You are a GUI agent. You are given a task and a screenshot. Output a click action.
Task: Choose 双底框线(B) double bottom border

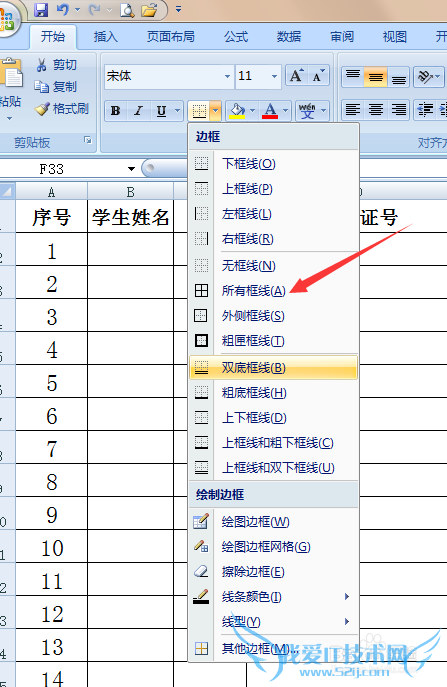click(274, 367)
